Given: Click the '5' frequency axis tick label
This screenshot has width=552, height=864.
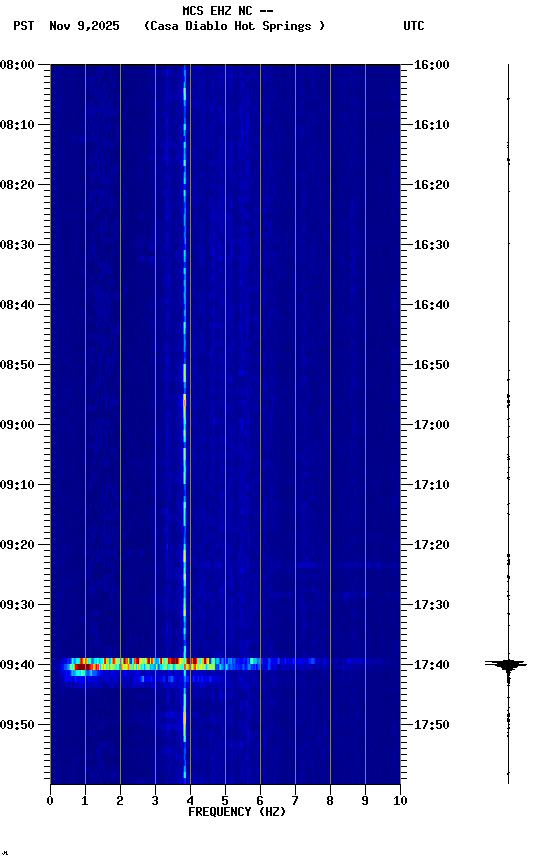Looking at the screenshot, I should pyautogui.click(x=225, y=801).
